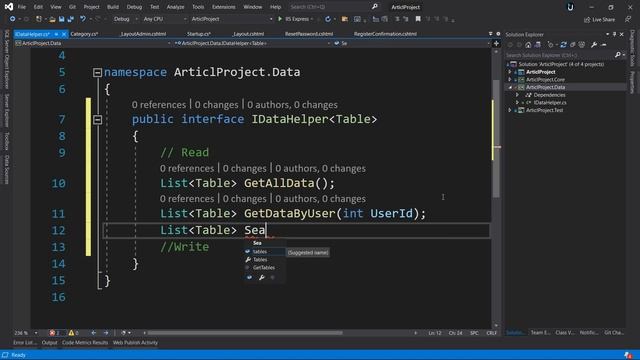640x360 pixels.
Task: Close the IDataHelper.cs tab
Action: 64,34
